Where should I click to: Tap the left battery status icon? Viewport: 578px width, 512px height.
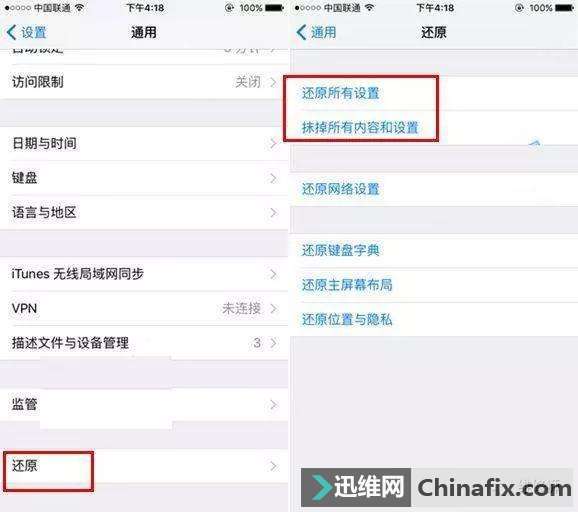click(x=275, y=7)
